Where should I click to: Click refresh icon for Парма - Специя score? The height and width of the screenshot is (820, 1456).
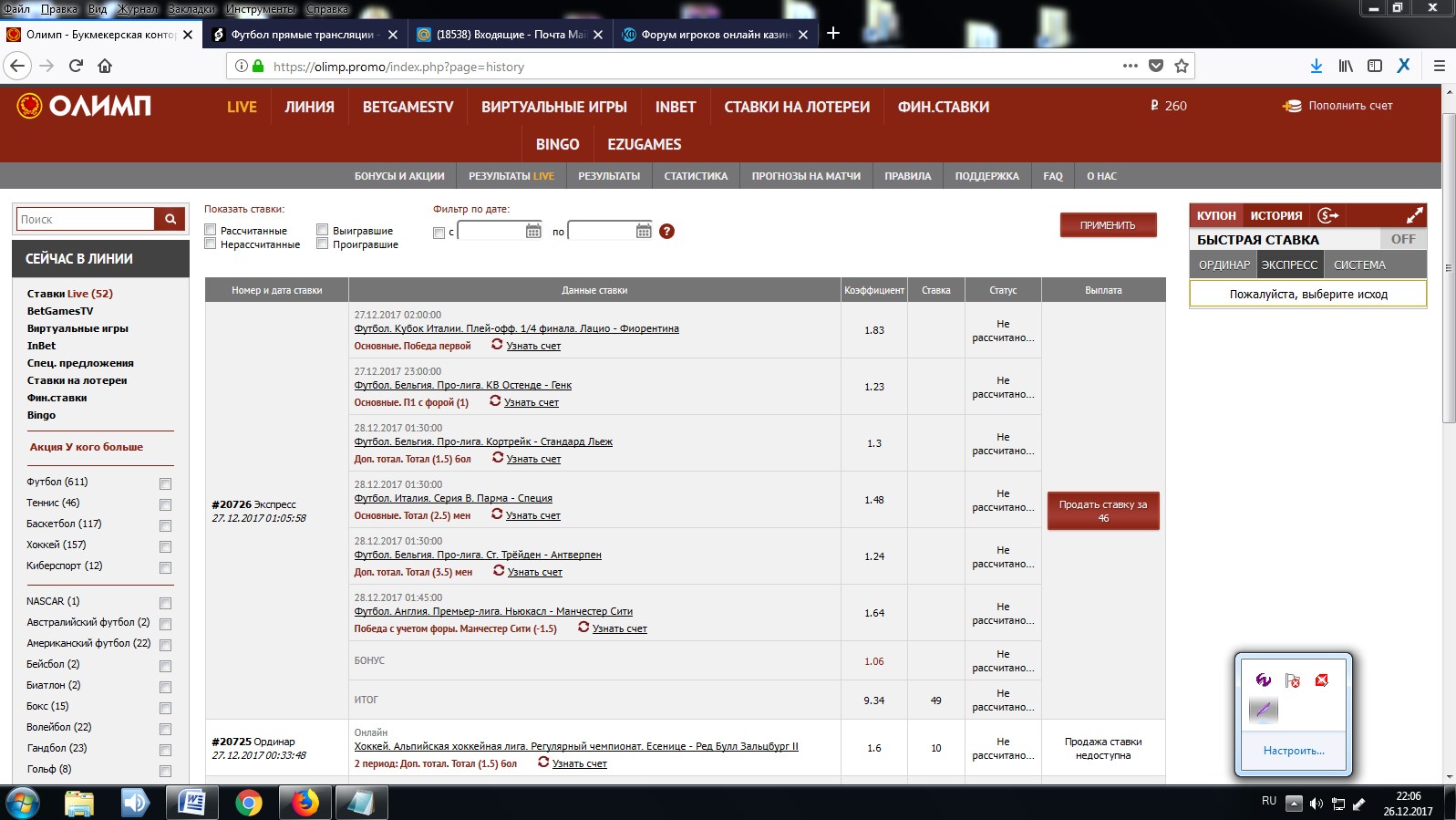coord(497,514)
